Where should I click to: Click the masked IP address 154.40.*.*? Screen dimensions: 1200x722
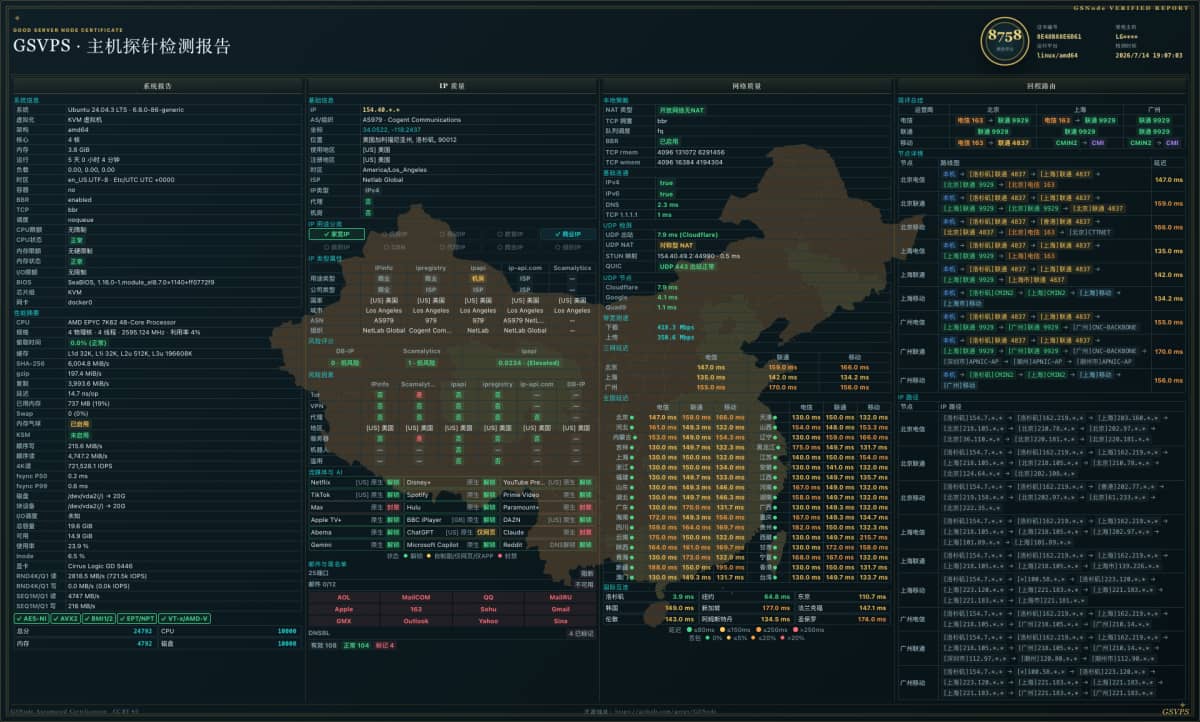tap(381, 109)
